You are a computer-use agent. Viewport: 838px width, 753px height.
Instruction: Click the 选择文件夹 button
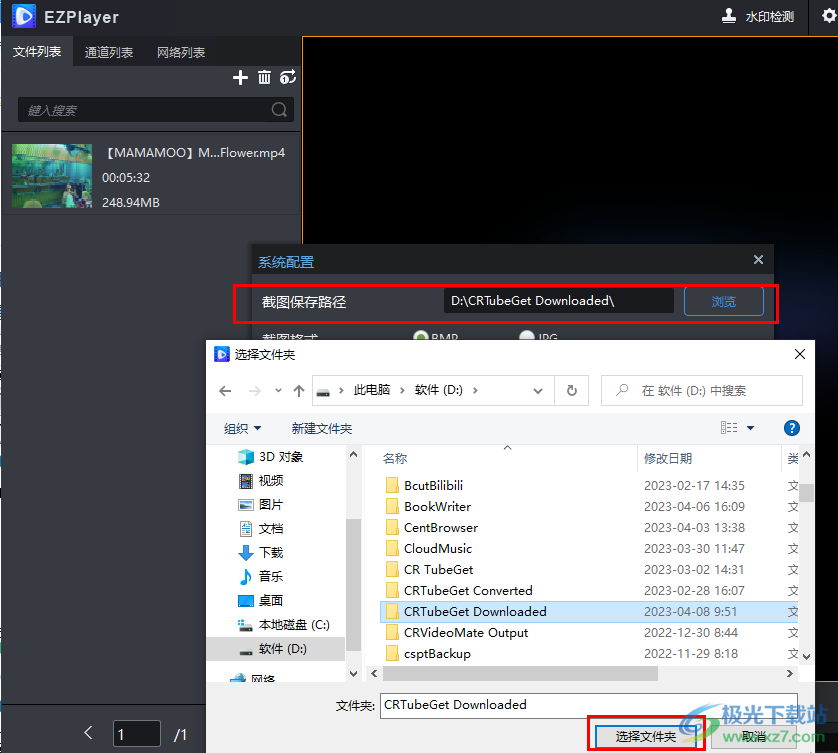(x=646, y=736)
